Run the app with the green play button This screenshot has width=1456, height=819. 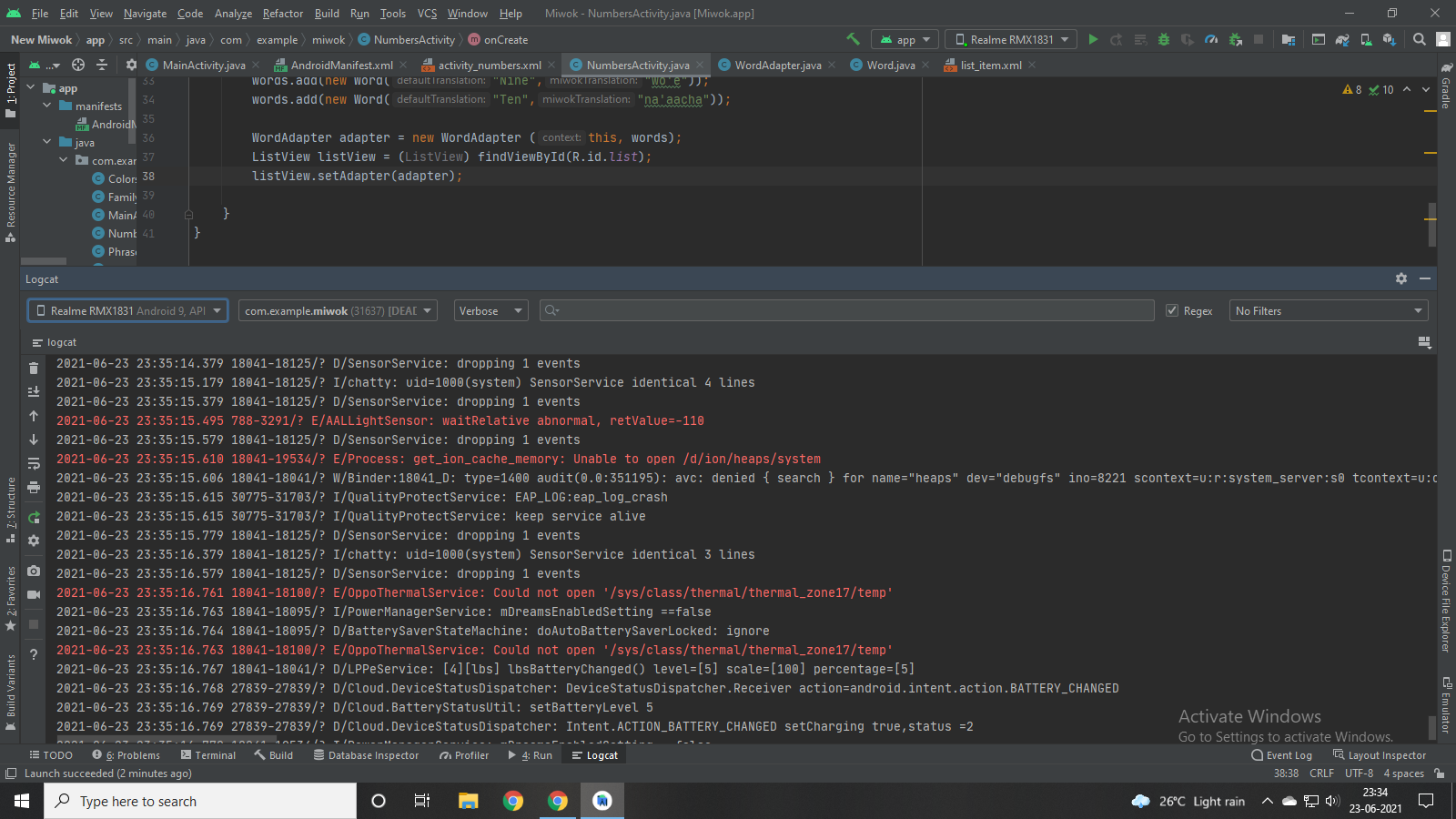click(x=1093, y=39)
